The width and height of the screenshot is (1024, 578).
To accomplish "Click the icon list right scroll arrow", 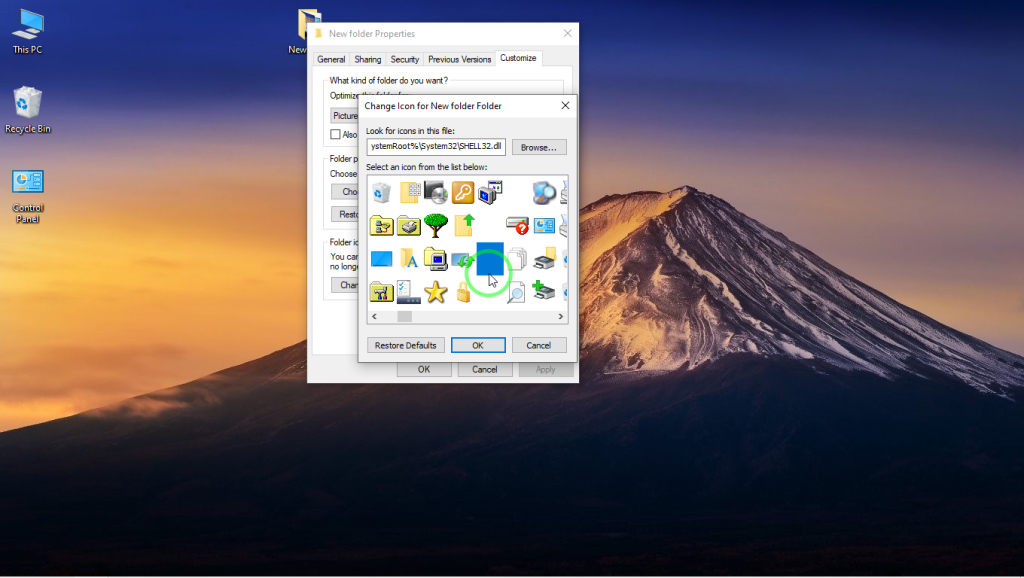I will tap(562, 316).
